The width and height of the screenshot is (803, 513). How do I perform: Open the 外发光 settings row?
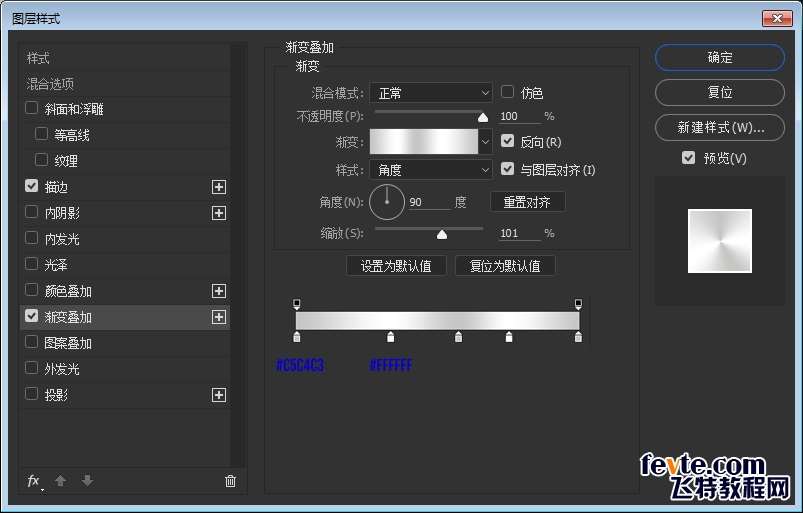[x=125, y=369]
